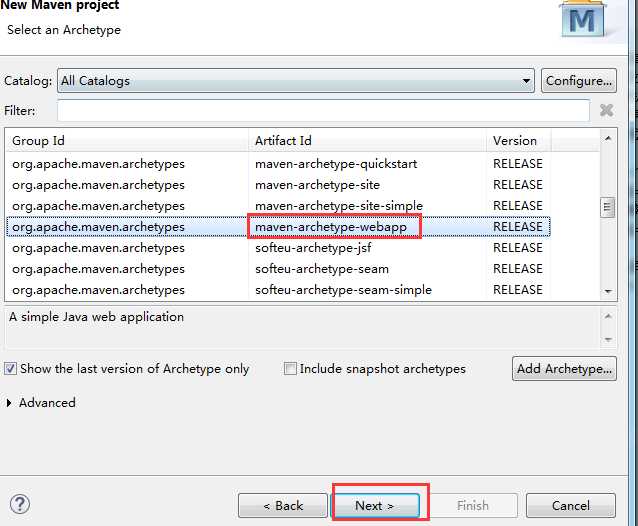Select the maven-archetype-site-simple row
Screen dimensions: 638x526
(279, 205)
